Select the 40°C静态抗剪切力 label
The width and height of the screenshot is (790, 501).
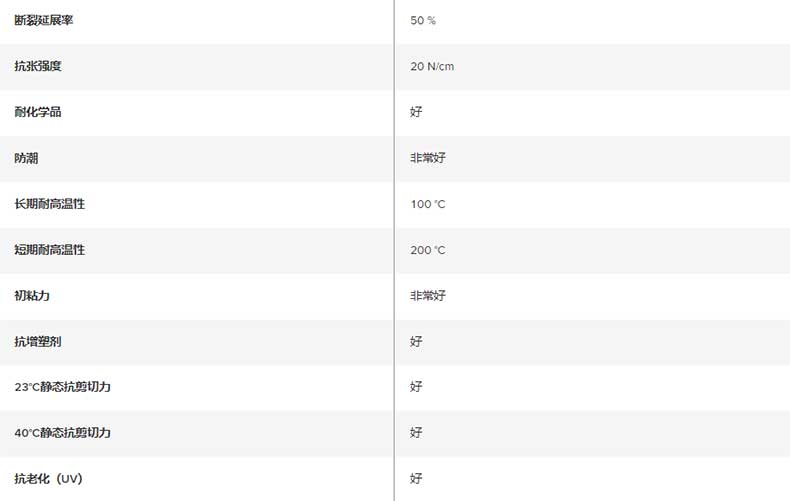(x=62, y=433)
